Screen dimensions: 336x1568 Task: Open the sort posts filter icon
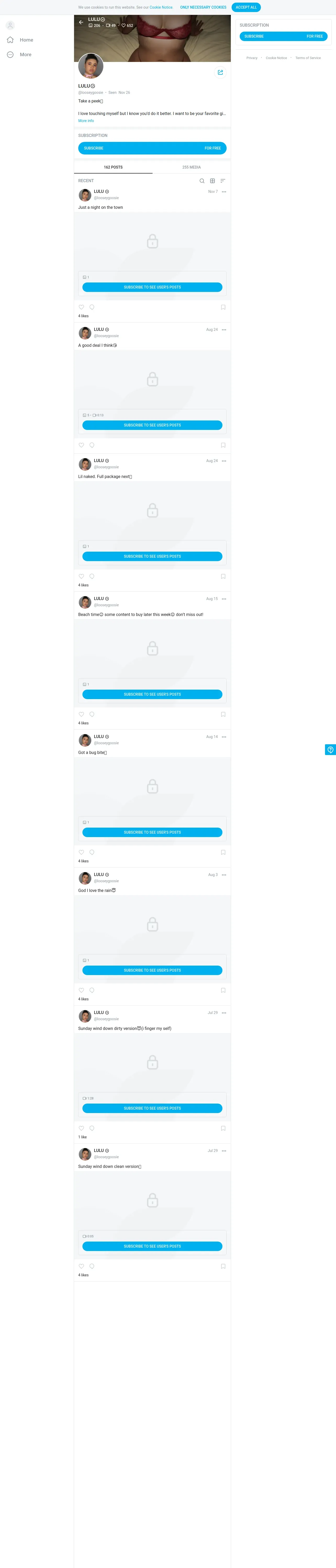click(x=223, y=181)
